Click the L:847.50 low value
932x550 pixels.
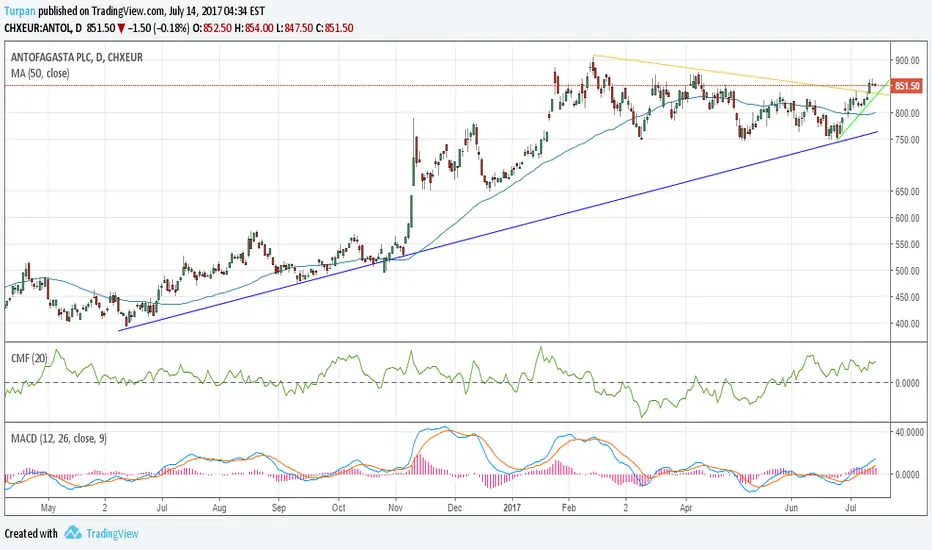(x=295, y=28)
